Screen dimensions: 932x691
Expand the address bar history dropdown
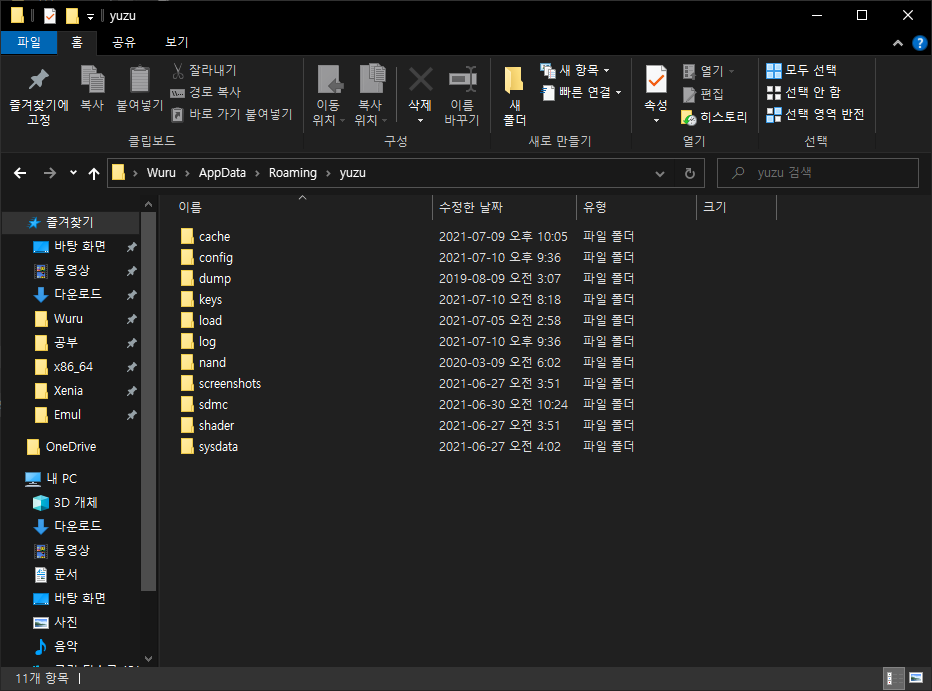point(660,173)
